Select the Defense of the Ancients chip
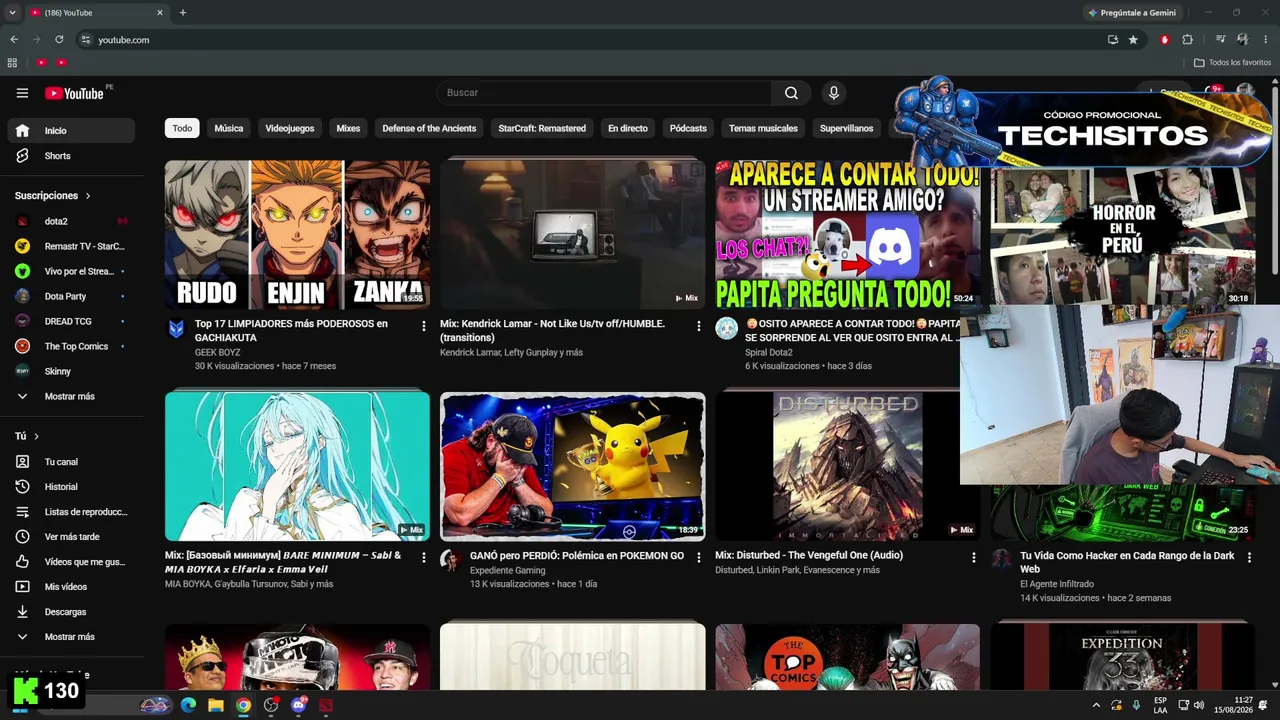The height and width of the screenshot is (720, 1280). pos(429,128)
